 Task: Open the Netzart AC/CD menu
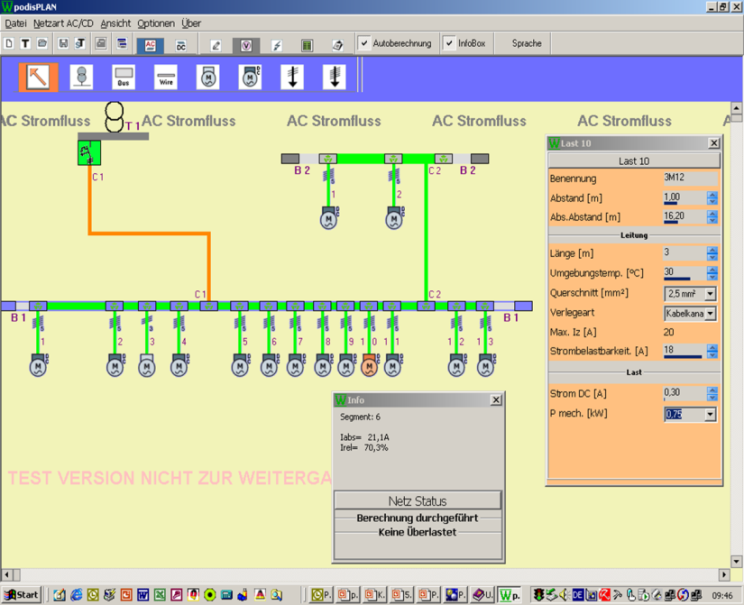[x=63, y=23]
